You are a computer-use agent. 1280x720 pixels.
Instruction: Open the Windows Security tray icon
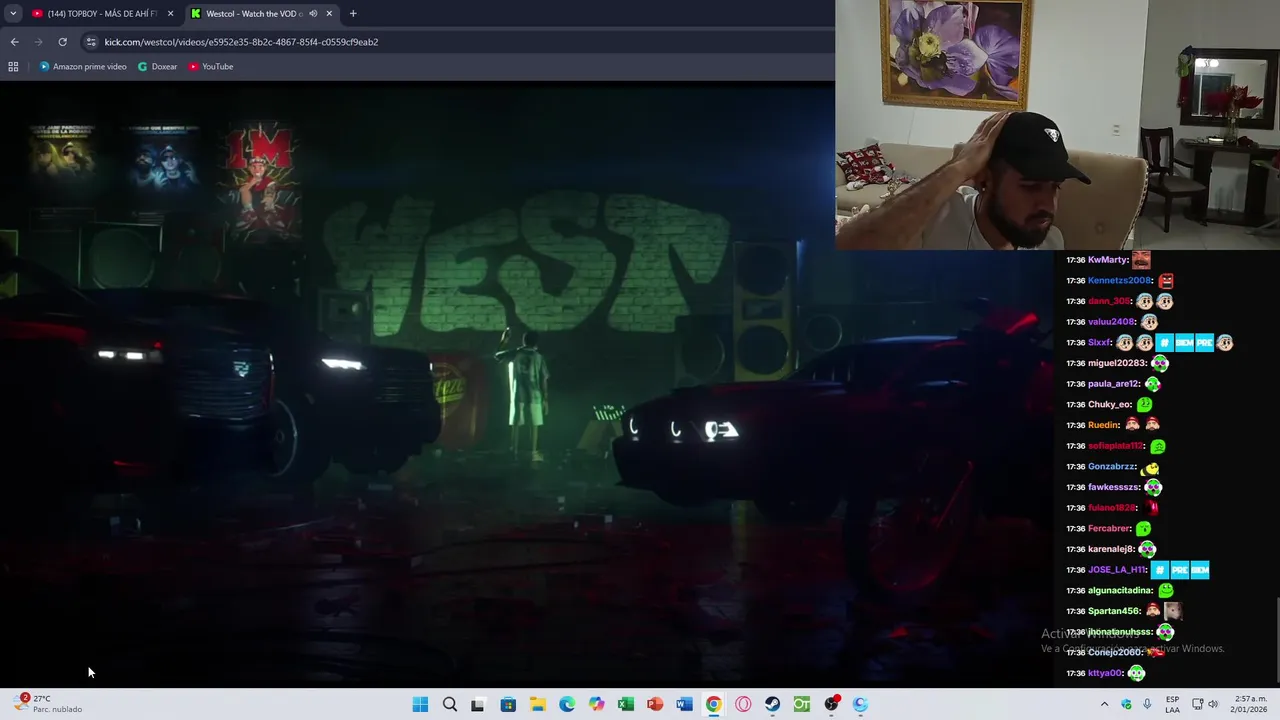(1126, 704)
